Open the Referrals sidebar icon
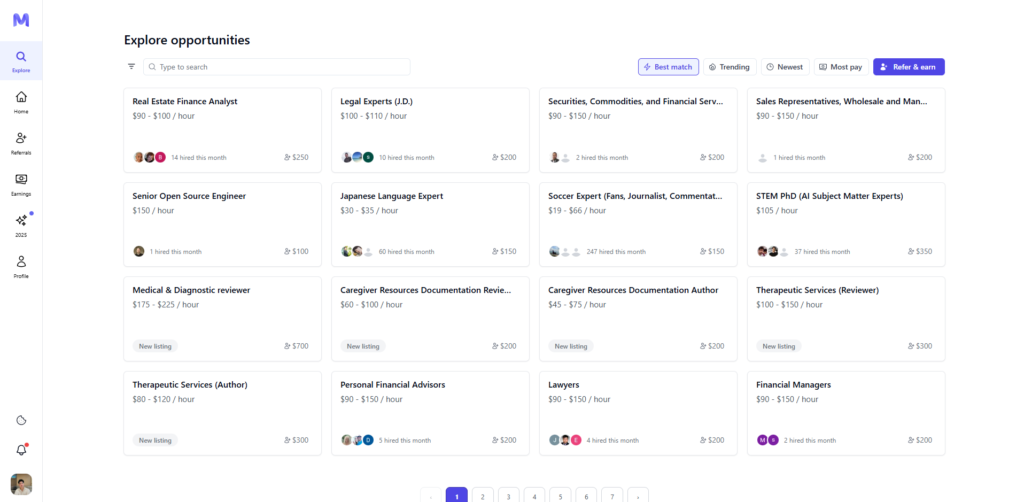The height and width of the screenshot is (502, 1024). (x=21, y=142)
